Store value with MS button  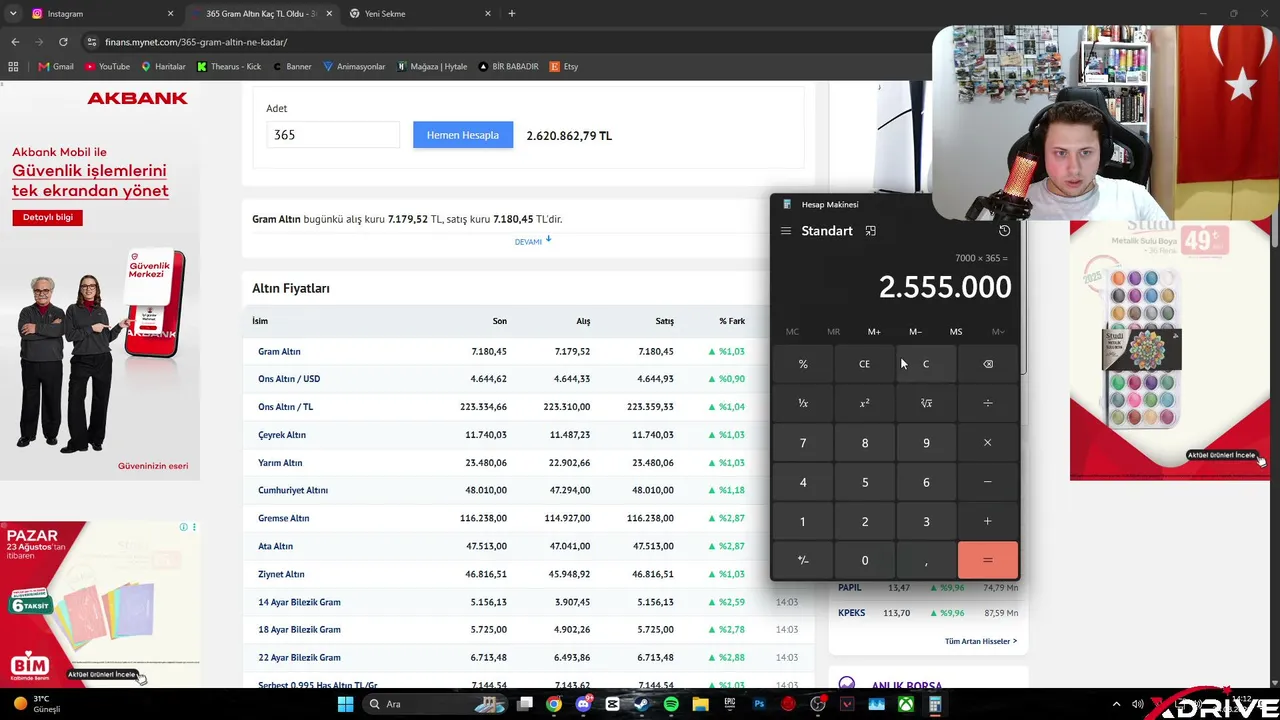(x=956, y=332)
